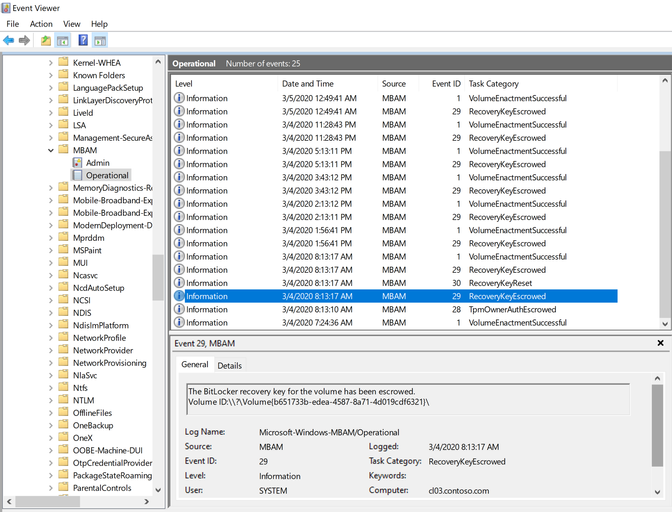
Task: Click the ParentalControls folder icon
Action: click(x=63, y=487)
